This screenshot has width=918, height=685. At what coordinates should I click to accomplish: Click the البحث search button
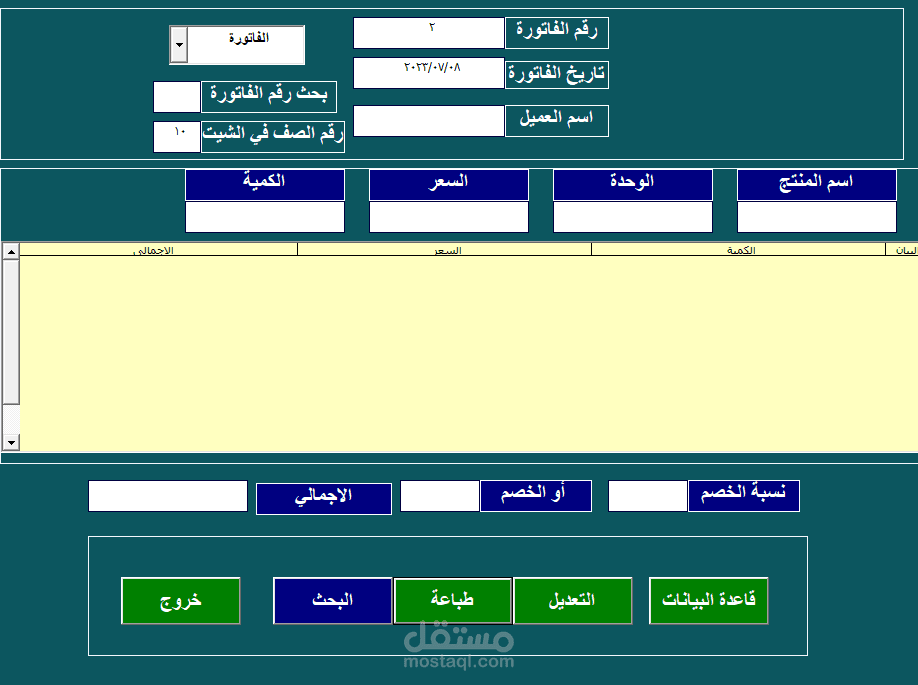click(333, 601)
